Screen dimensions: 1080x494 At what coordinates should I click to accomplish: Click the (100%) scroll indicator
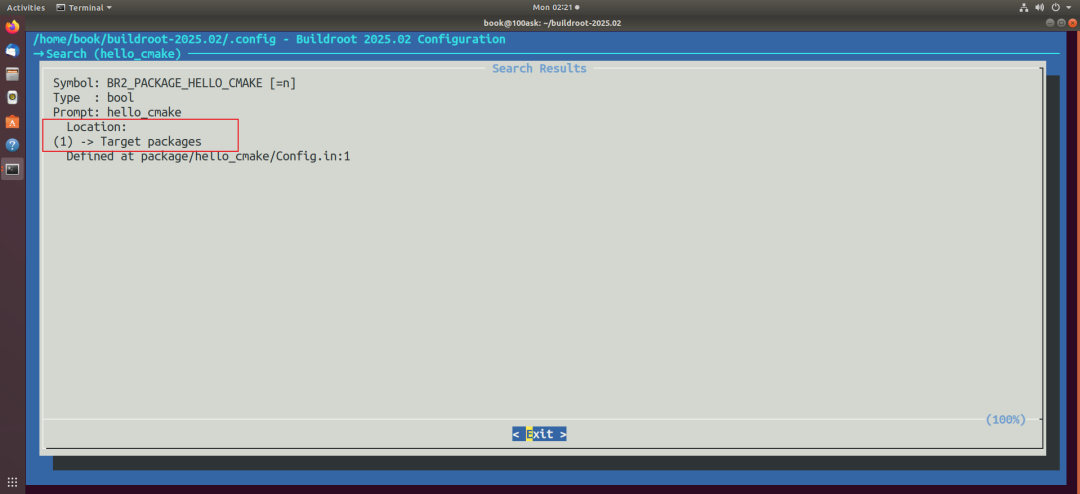click(1006, 419)
